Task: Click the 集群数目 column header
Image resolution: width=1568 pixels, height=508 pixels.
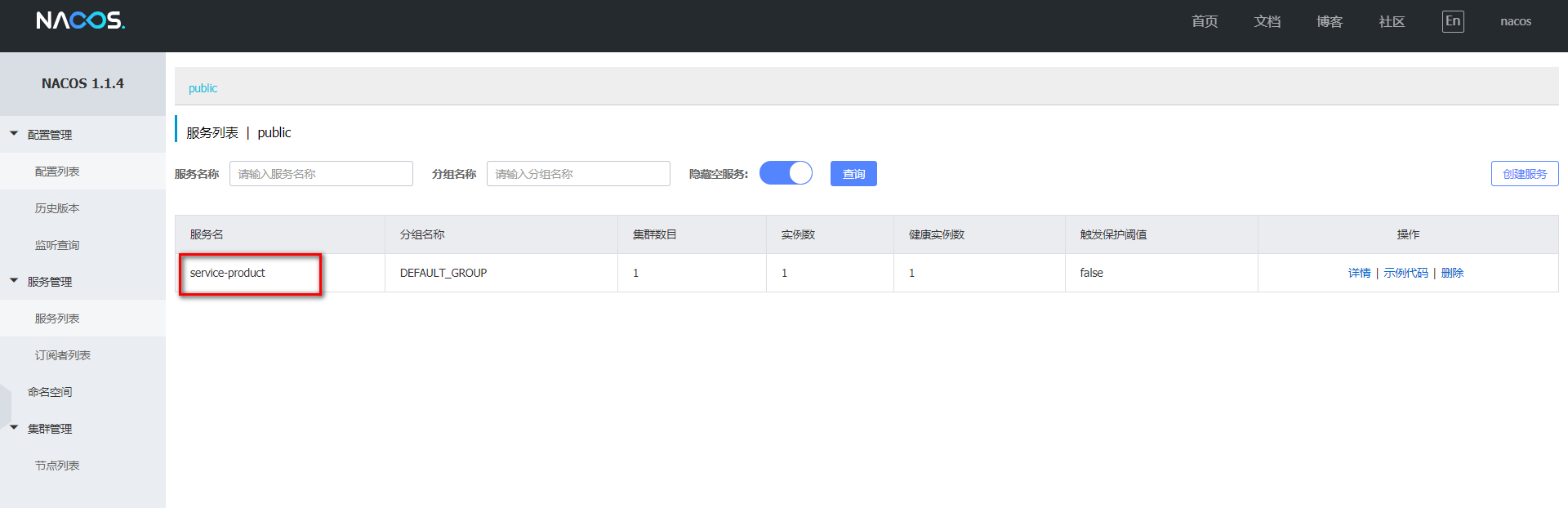Action: (x=692, y=234)
